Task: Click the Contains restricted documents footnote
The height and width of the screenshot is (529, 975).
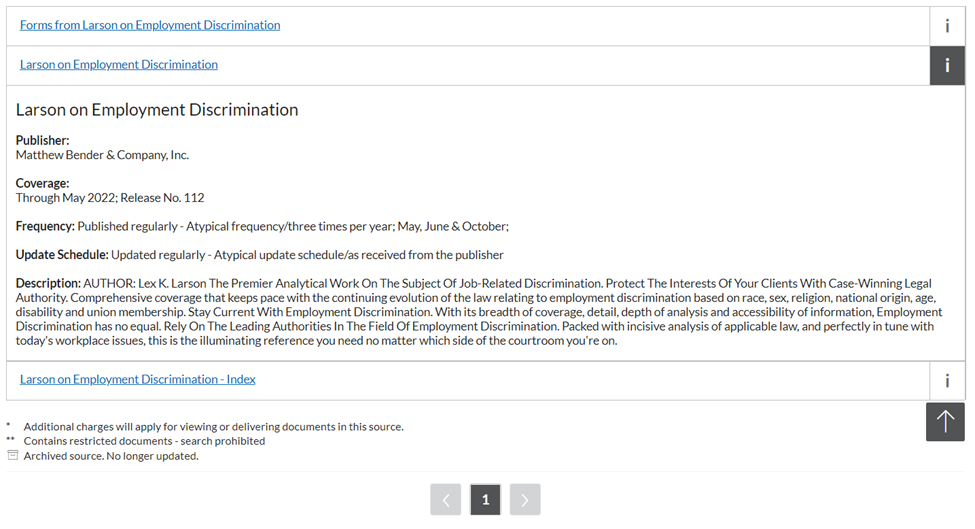Action: point(144,441)
